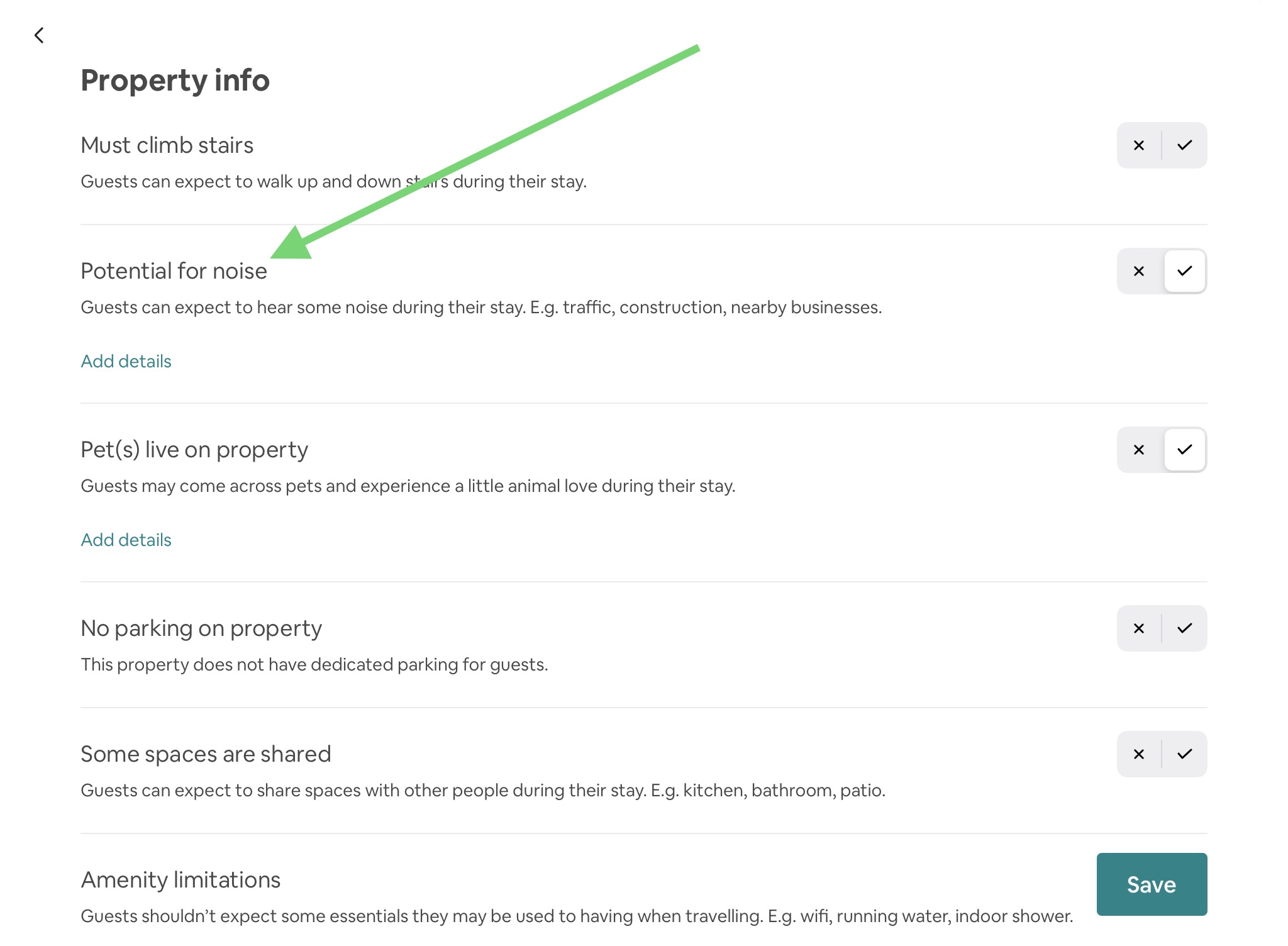Click the X for Some spaces are shared

(1139, 754)
